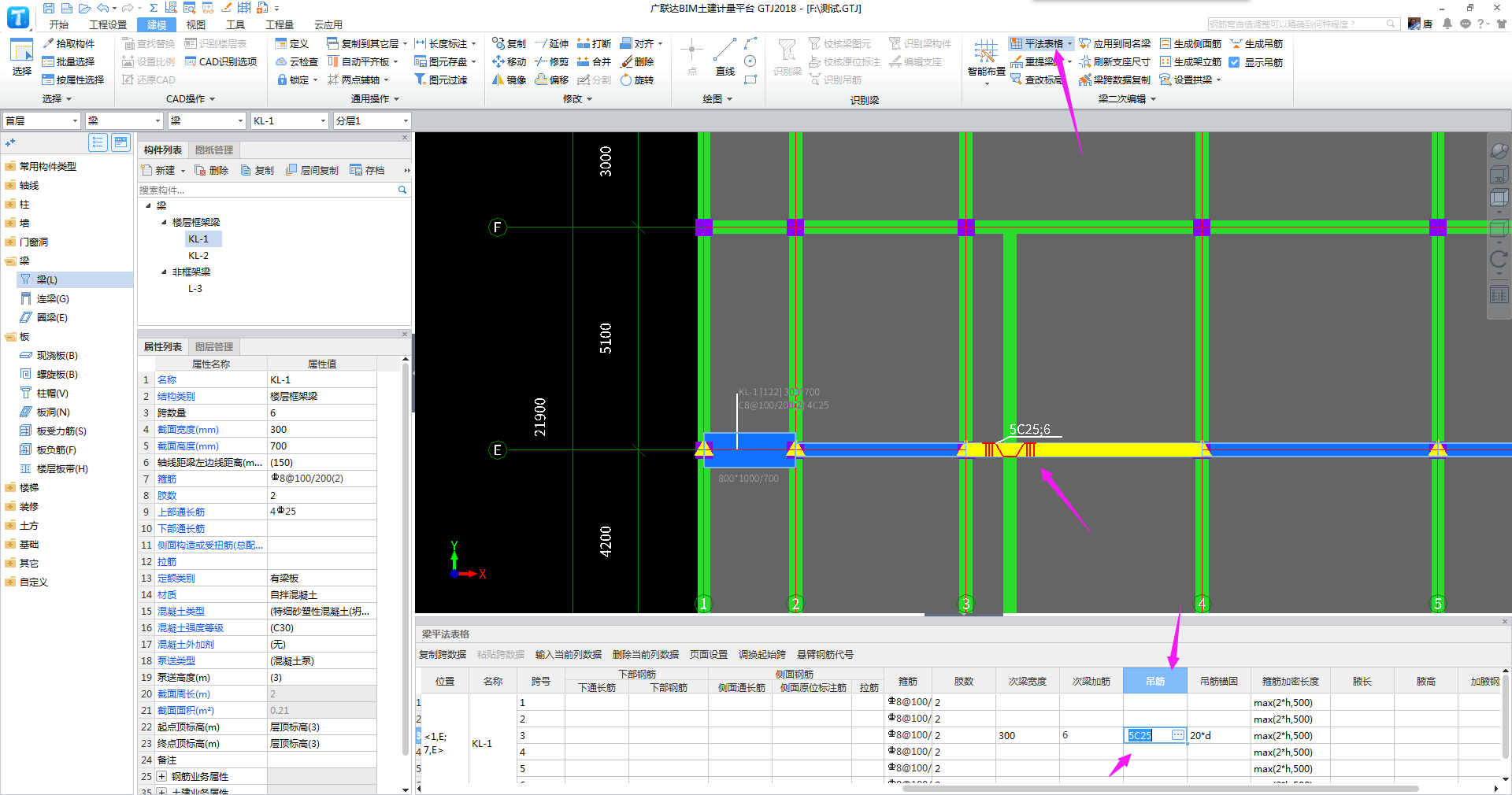Open the 分层1 layer dropdown
This screenshot has height=795, width=1512.
click(x=372, y=120)
